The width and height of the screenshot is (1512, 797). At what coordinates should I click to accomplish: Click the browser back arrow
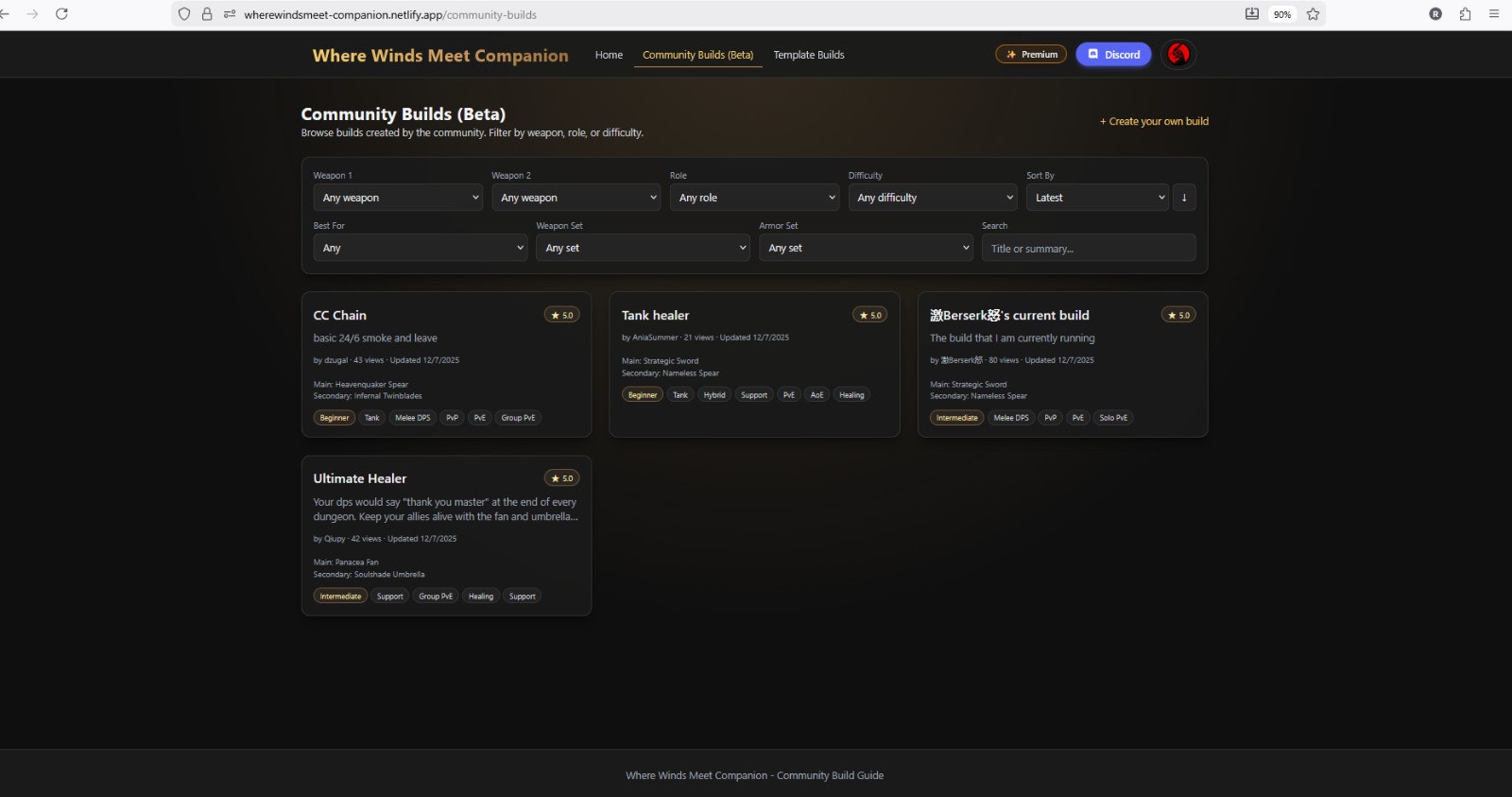click(x=5, y=14)
